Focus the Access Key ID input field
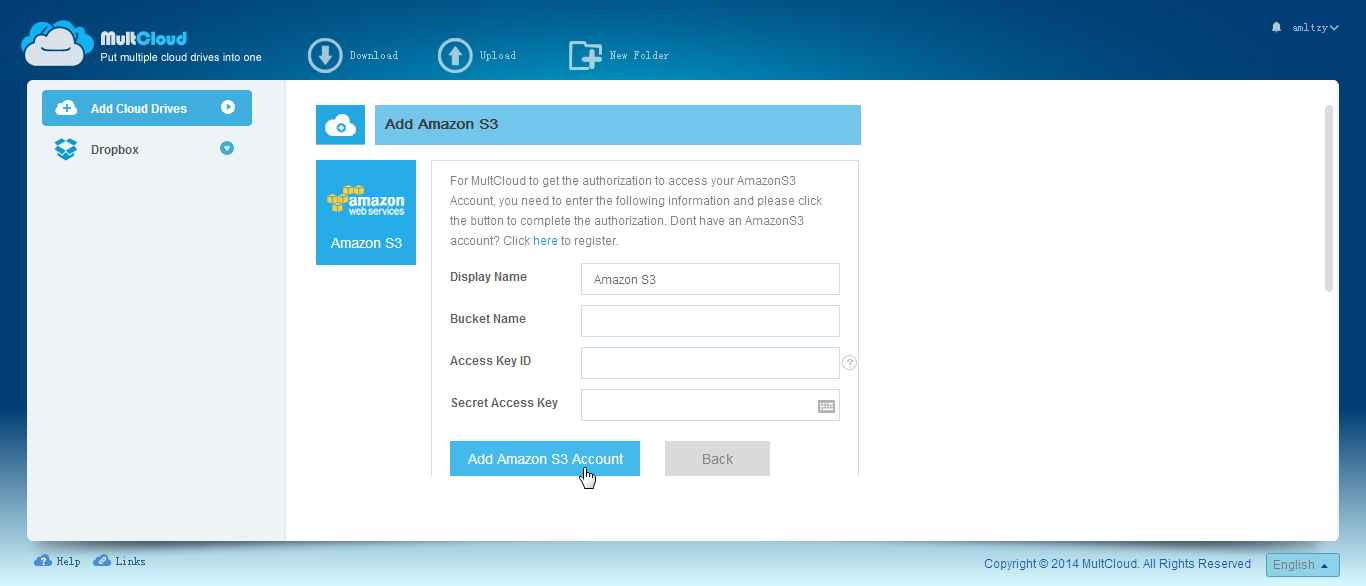 coord(710,363)
